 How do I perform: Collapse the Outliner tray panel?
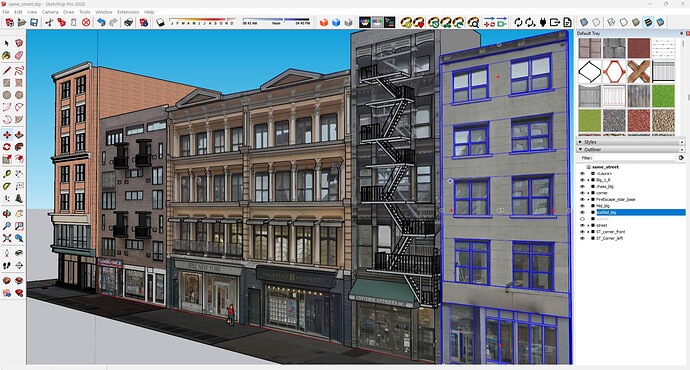[x=580, y=150]
